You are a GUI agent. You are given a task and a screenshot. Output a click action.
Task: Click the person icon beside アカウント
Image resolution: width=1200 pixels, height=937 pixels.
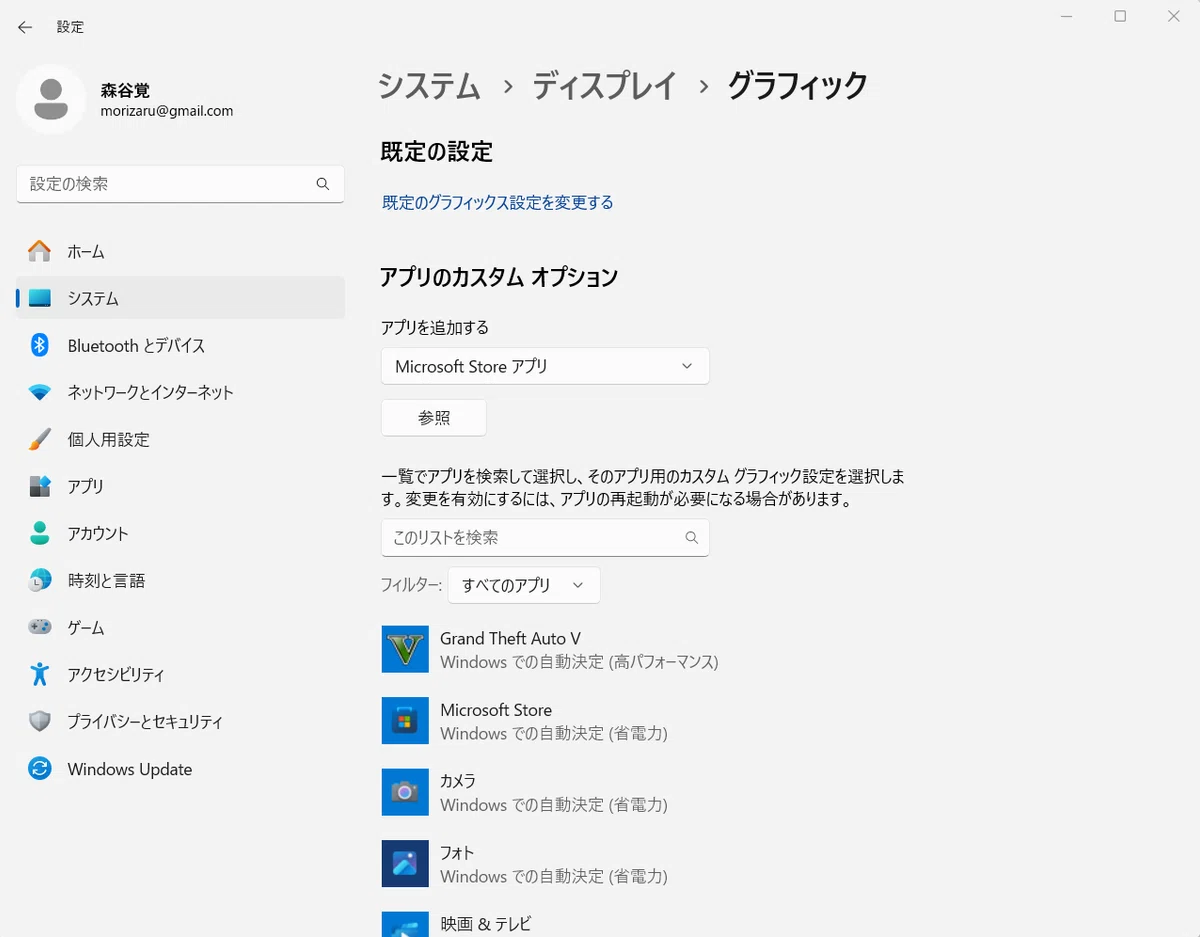[x=39, y=533]
